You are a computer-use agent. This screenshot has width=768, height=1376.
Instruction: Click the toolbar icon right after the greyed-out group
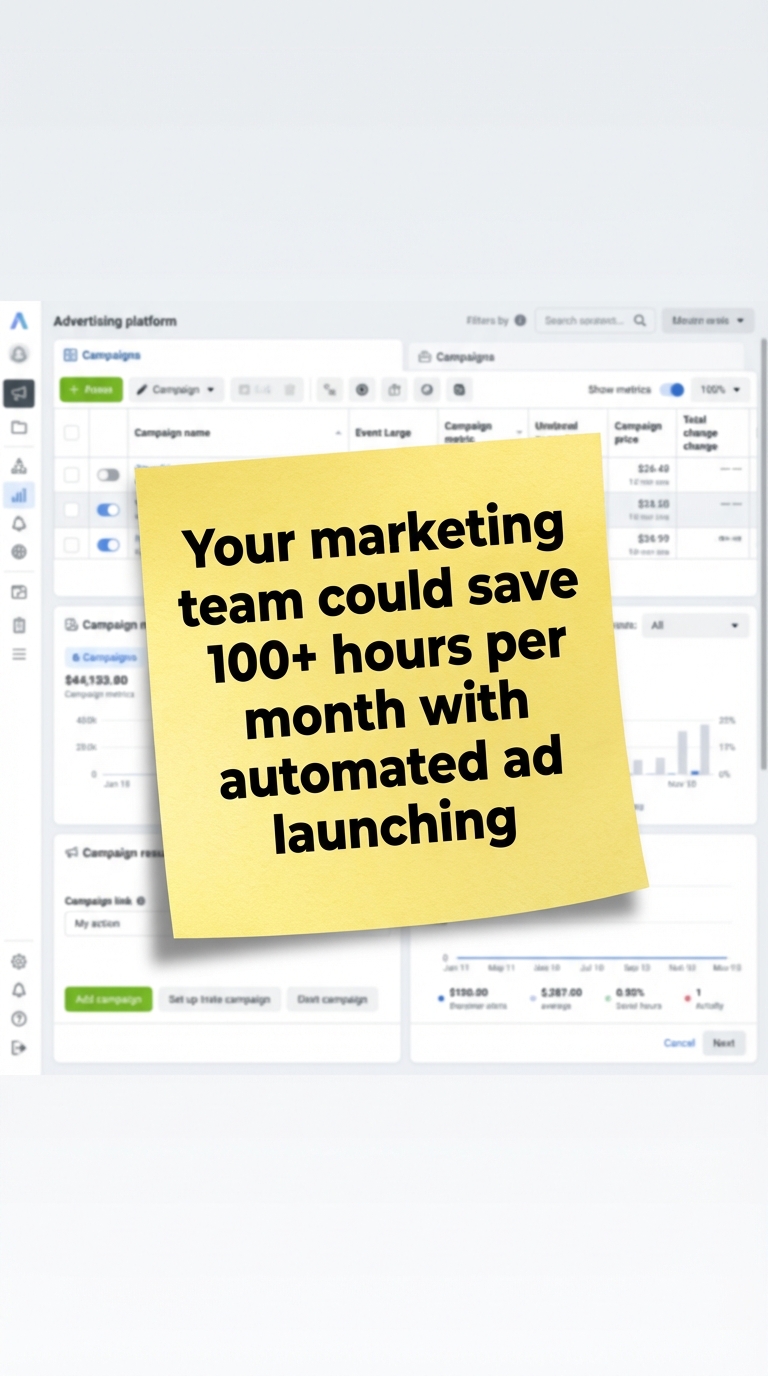tap(330, 390)
